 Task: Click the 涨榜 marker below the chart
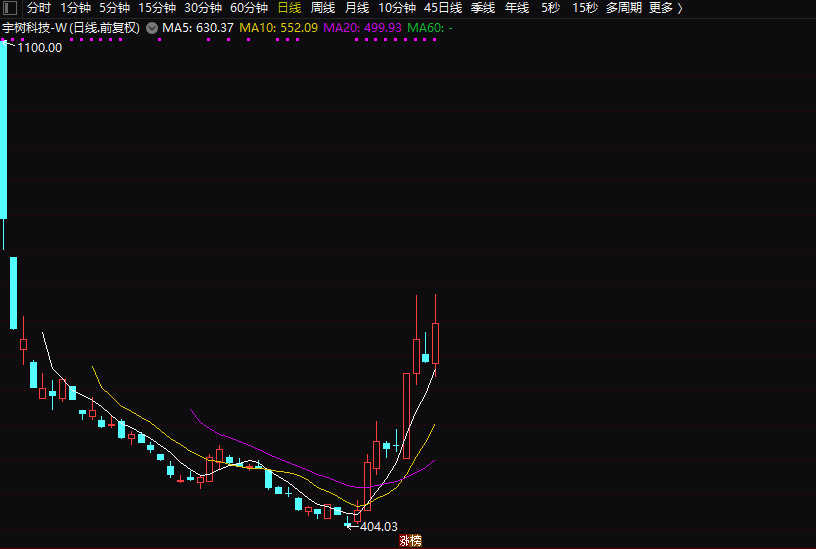410,541
